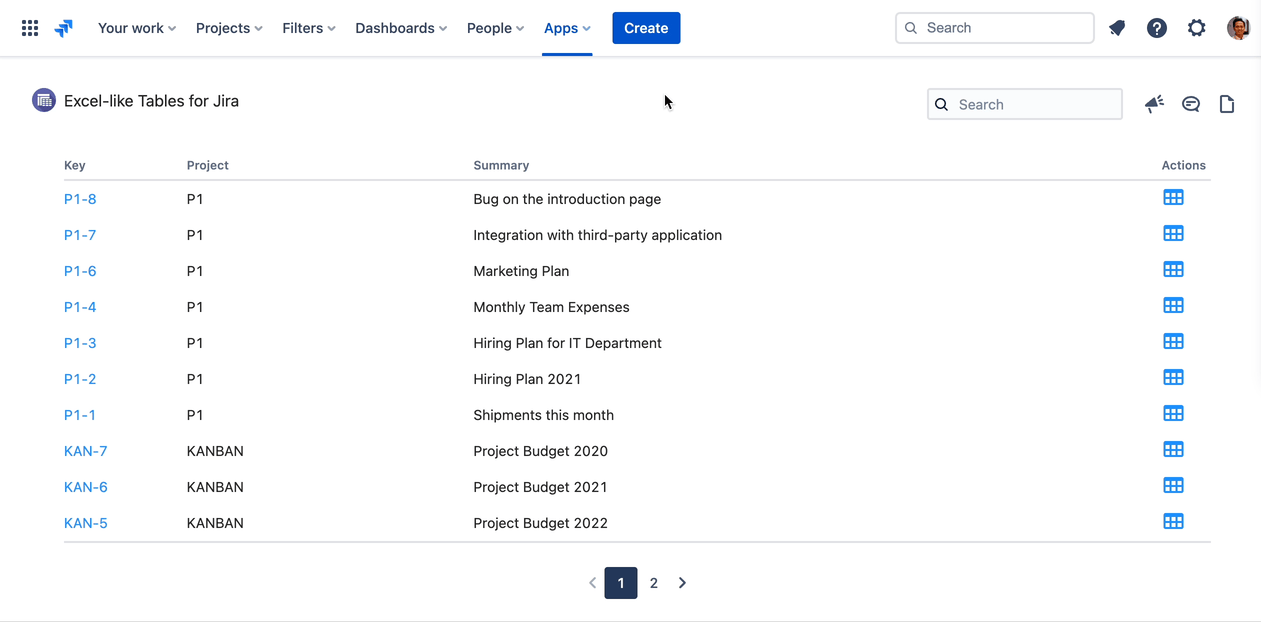
Task: Expand the Projects dropdown menu
Action: [x=229, y=28]
